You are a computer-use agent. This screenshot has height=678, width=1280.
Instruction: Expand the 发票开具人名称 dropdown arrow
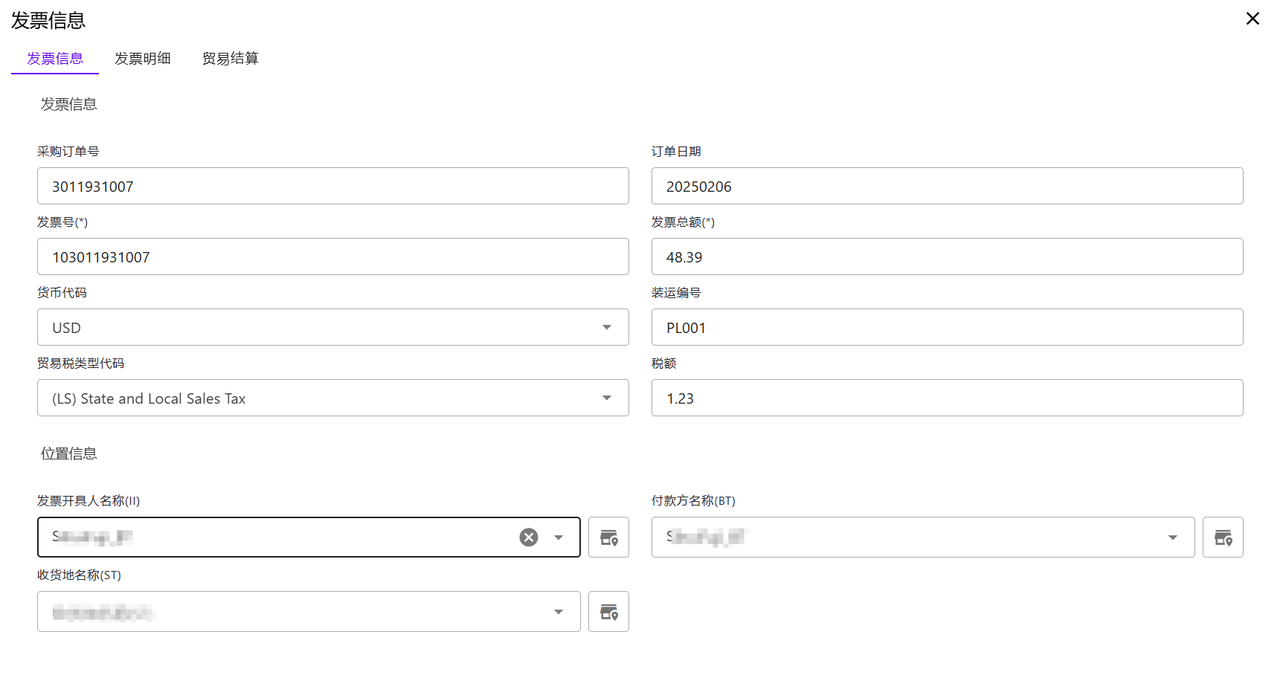(x=559, y=537)
